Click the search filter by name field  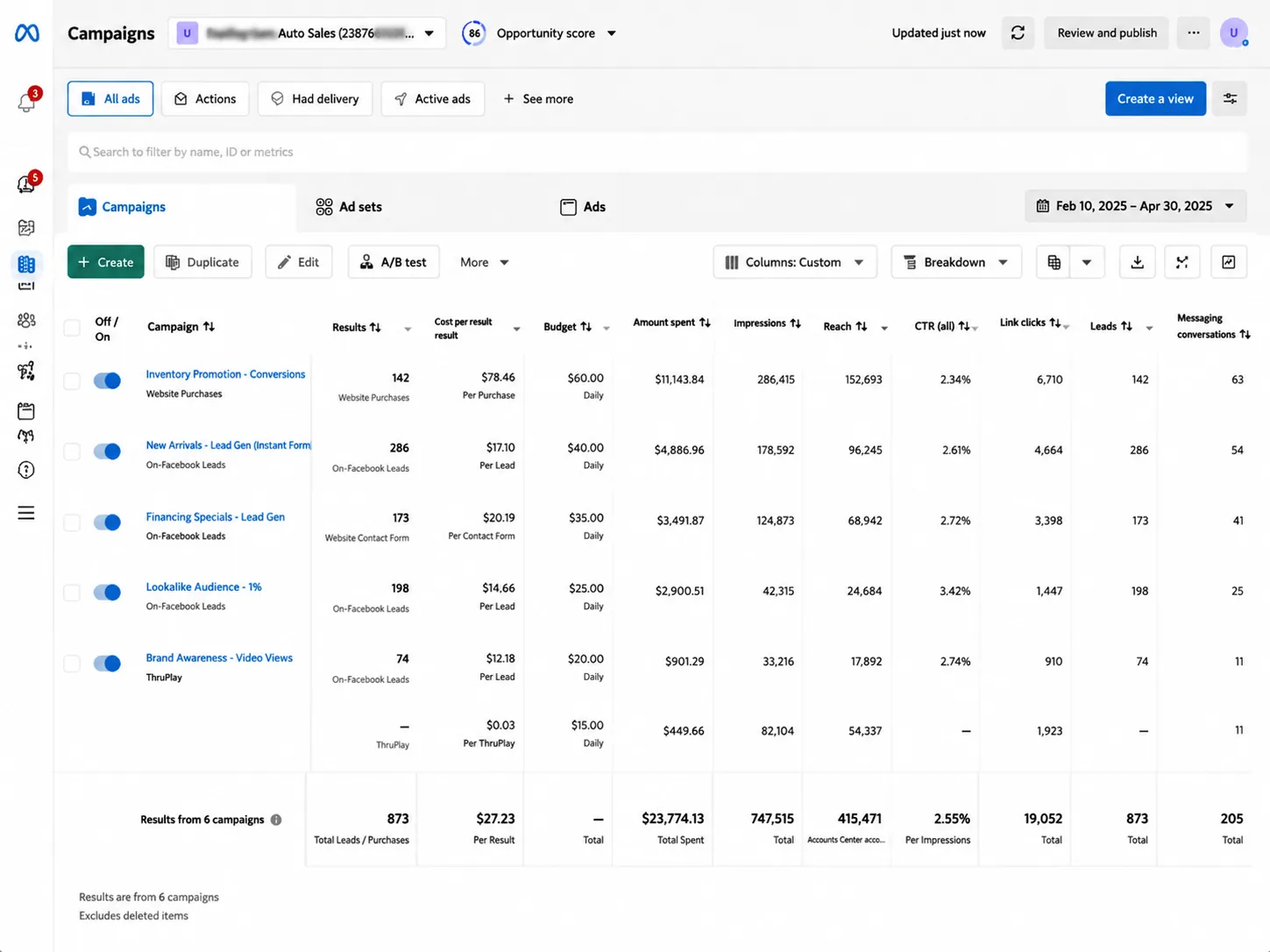pos(656,152)
